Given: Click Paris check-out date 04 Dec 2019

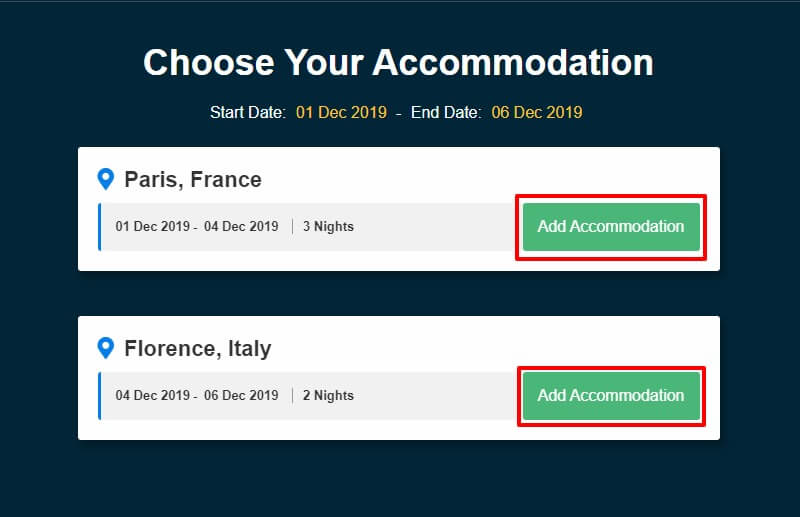Looking at the screenshot, I should pyautogui.click(x=241, y=227).
